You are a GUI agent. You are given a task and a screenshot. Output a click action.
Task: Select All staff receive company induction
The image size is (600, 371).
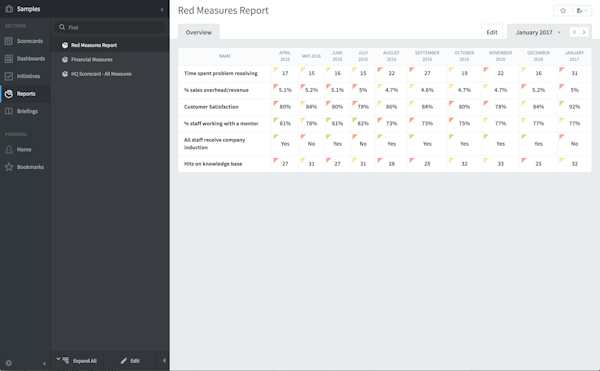215,144
